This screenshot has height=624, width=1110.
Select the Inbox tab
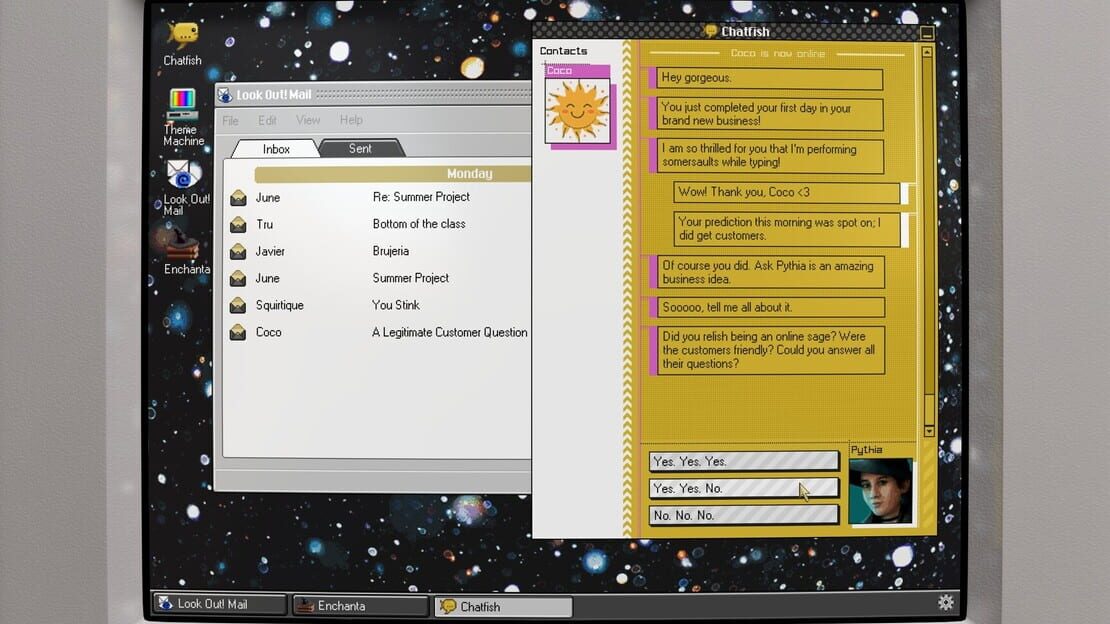click(276, 149)
